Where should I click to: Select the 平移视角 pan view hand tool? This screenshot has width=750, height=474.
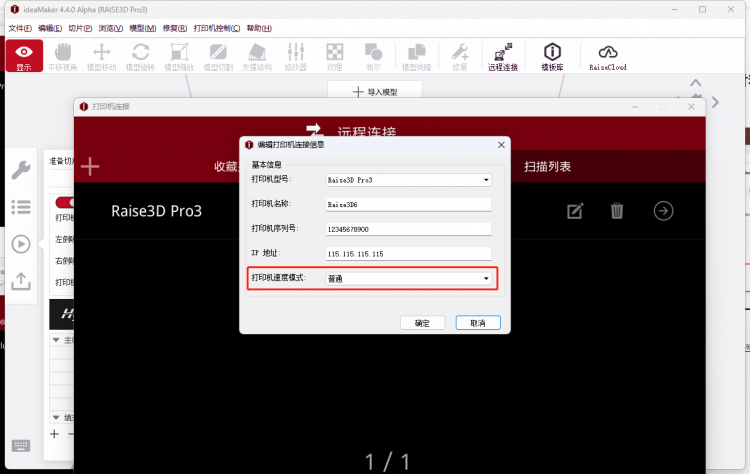[x=63, y=57]
